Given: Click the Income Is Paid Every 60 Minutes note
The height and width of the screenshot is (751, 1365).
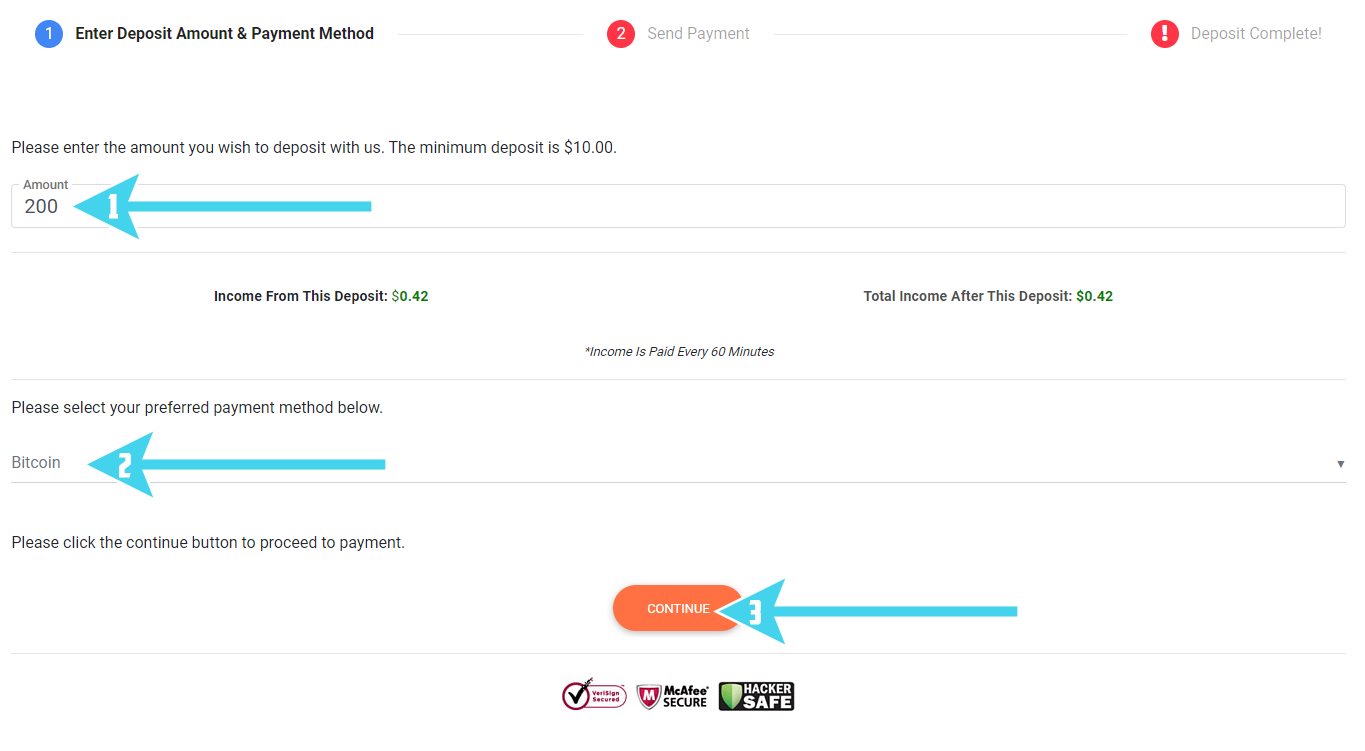Looking at the screenshot, I should (679, 352).
